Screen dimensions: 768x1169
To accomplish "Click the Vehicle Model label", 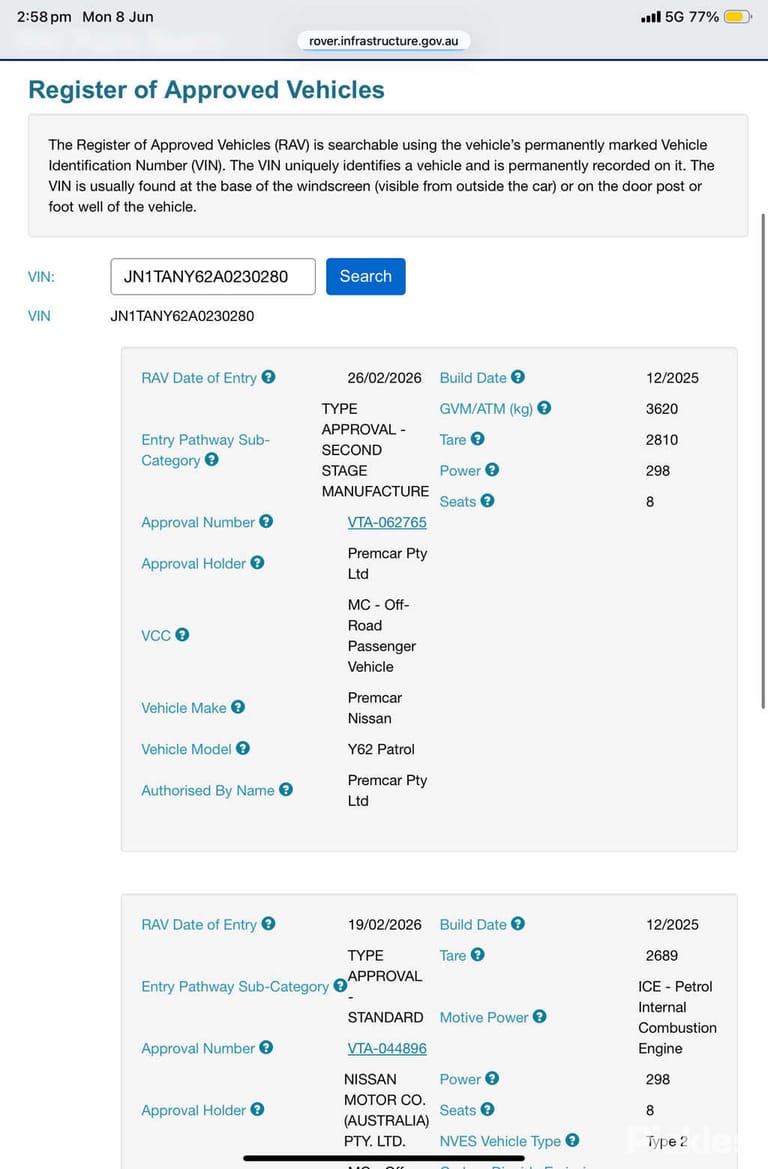I will point(186,749).
